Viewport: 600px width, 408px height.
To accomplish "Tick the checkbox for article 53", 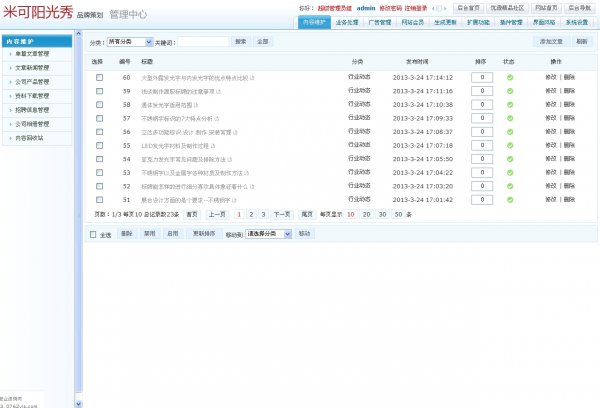I will point(99,173).
